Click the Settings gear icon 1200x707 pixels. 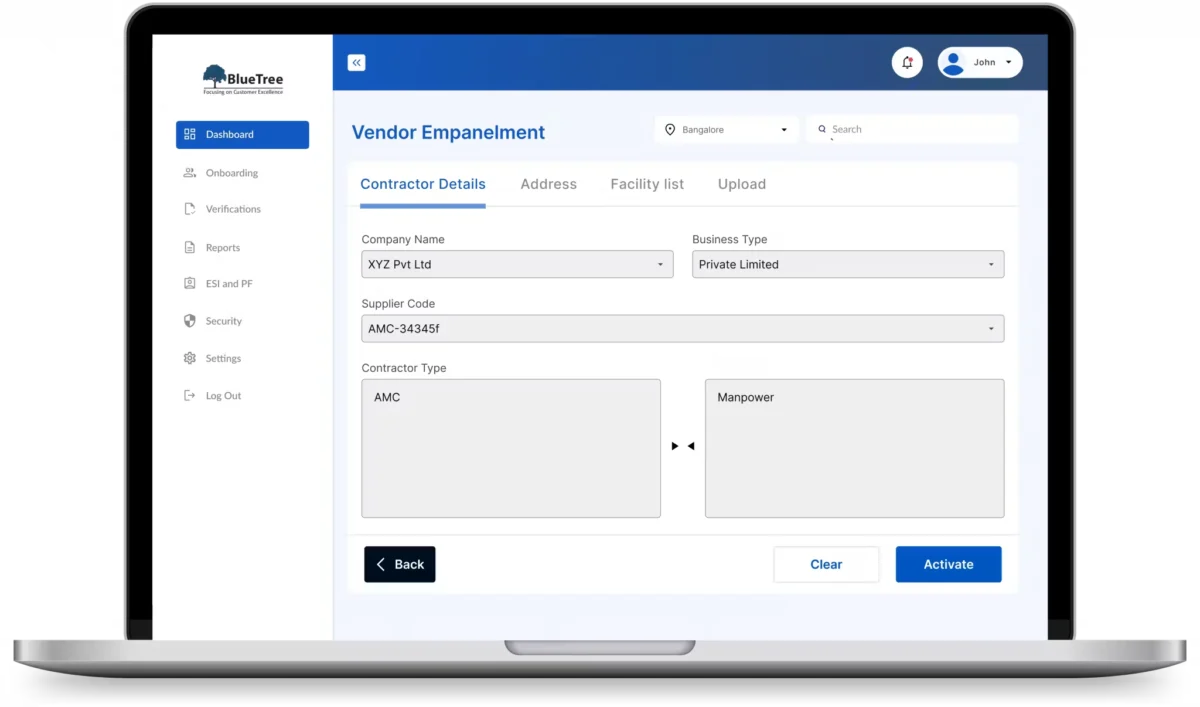(190, 358)
